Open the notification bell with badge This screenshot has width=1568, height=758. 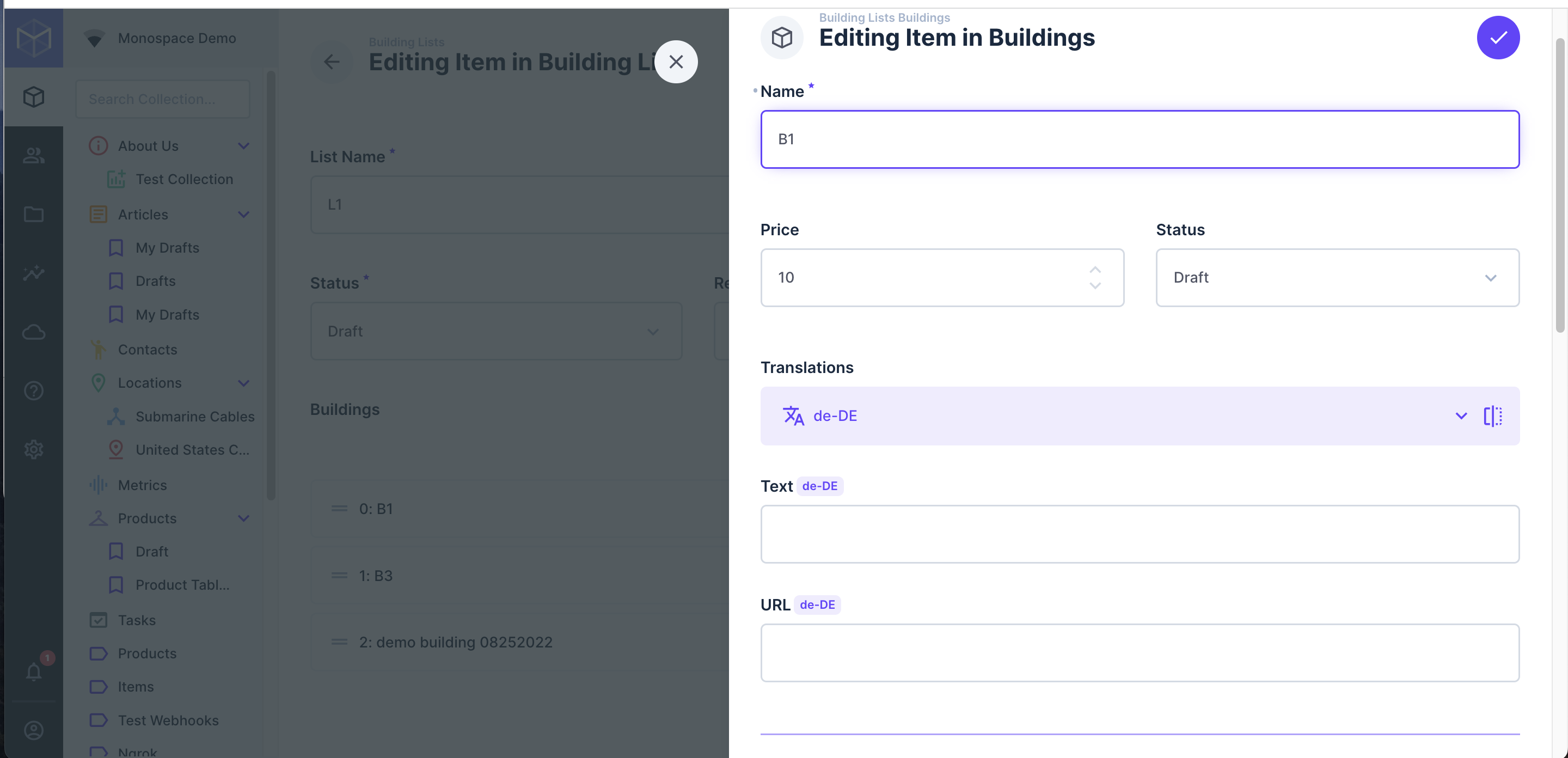(x=33, y=671)
